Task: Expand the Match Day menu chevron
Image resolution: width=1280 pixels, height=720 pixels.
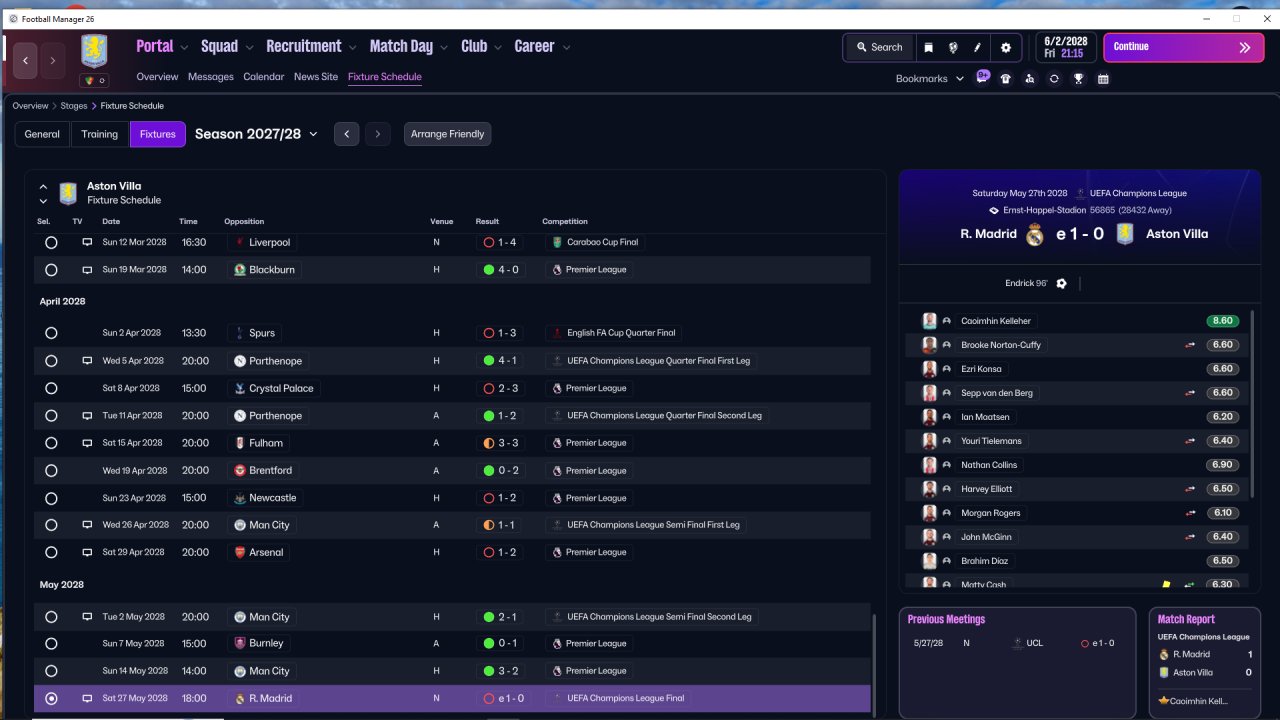Action: [444, 47]
